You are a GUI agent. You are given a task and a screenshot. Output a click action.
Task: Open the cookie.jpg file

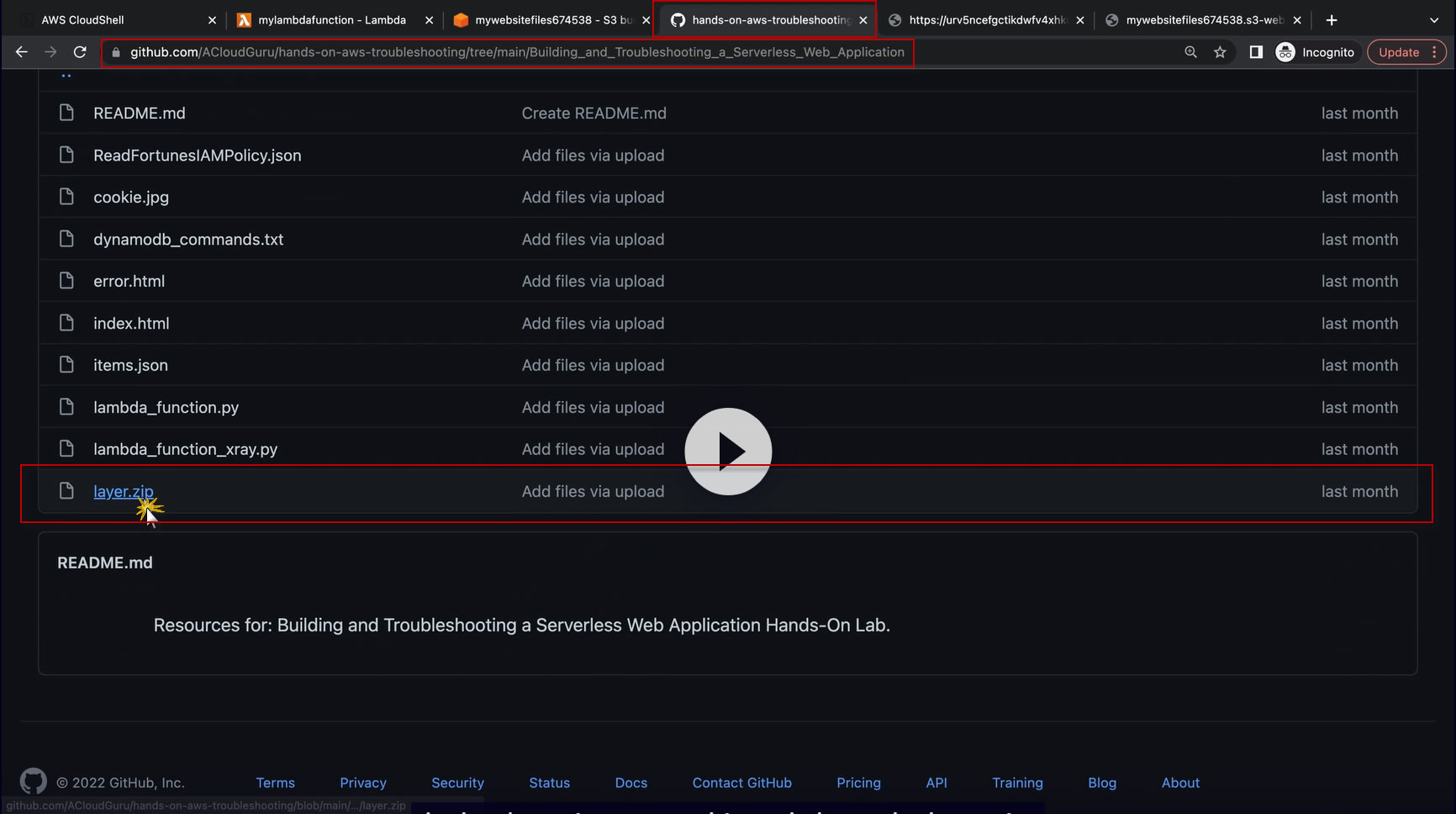pos(131,197)
